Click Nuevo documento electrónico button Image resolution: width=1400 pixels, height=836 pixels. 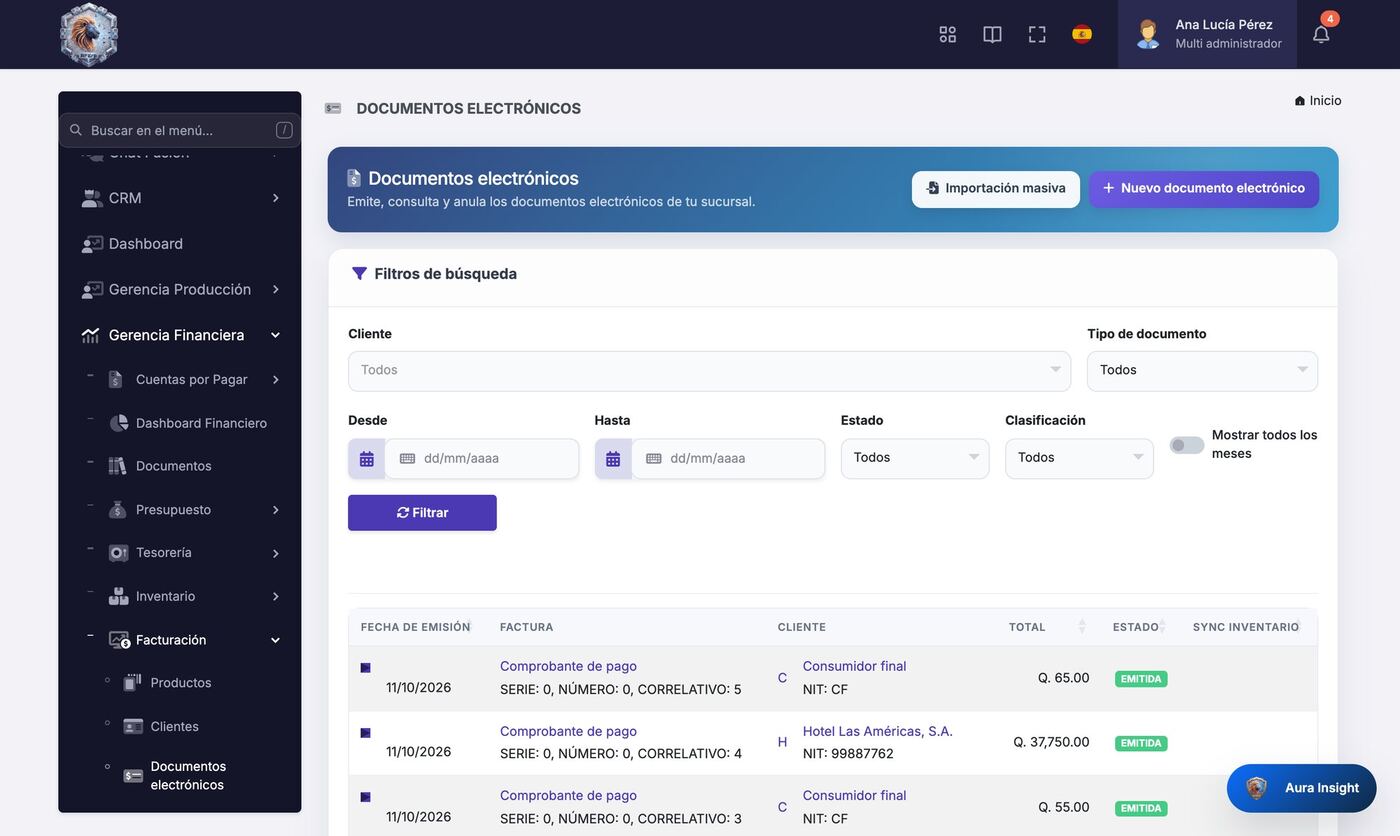coord(1204,189)
